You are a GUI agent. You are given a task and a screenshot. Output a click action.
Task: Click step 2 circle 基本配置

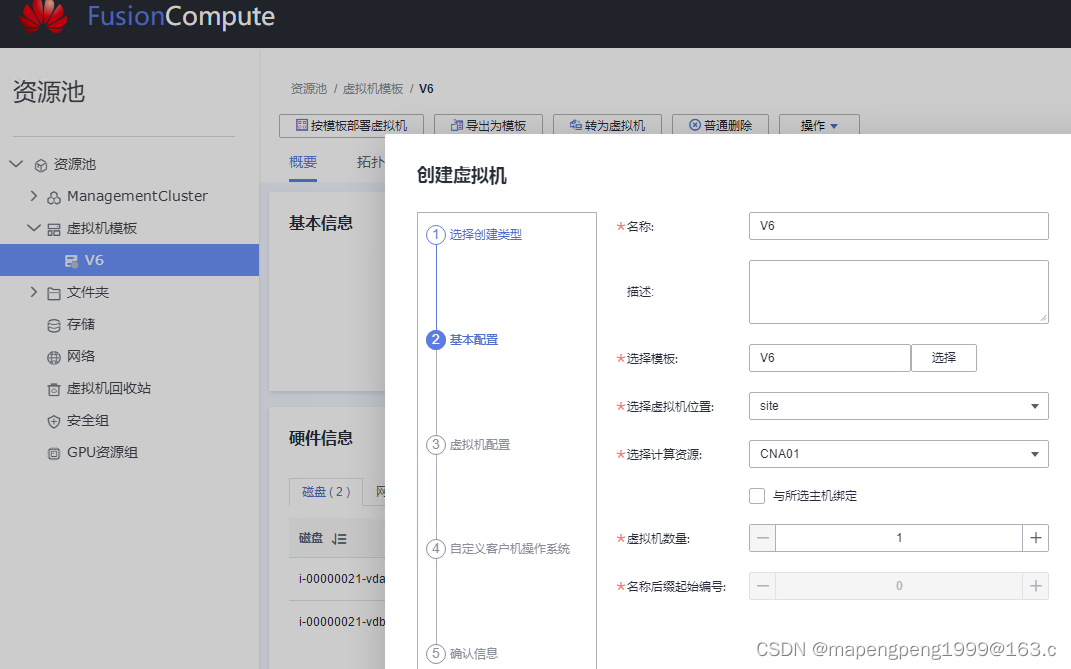pyautogui.click(x=436, y=340)
